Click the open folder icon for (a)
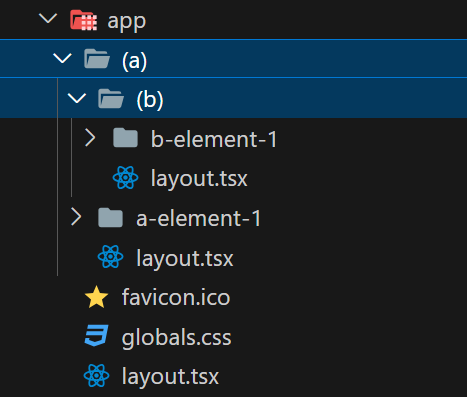Screen dimensions: 467x397 coord(97,59)
